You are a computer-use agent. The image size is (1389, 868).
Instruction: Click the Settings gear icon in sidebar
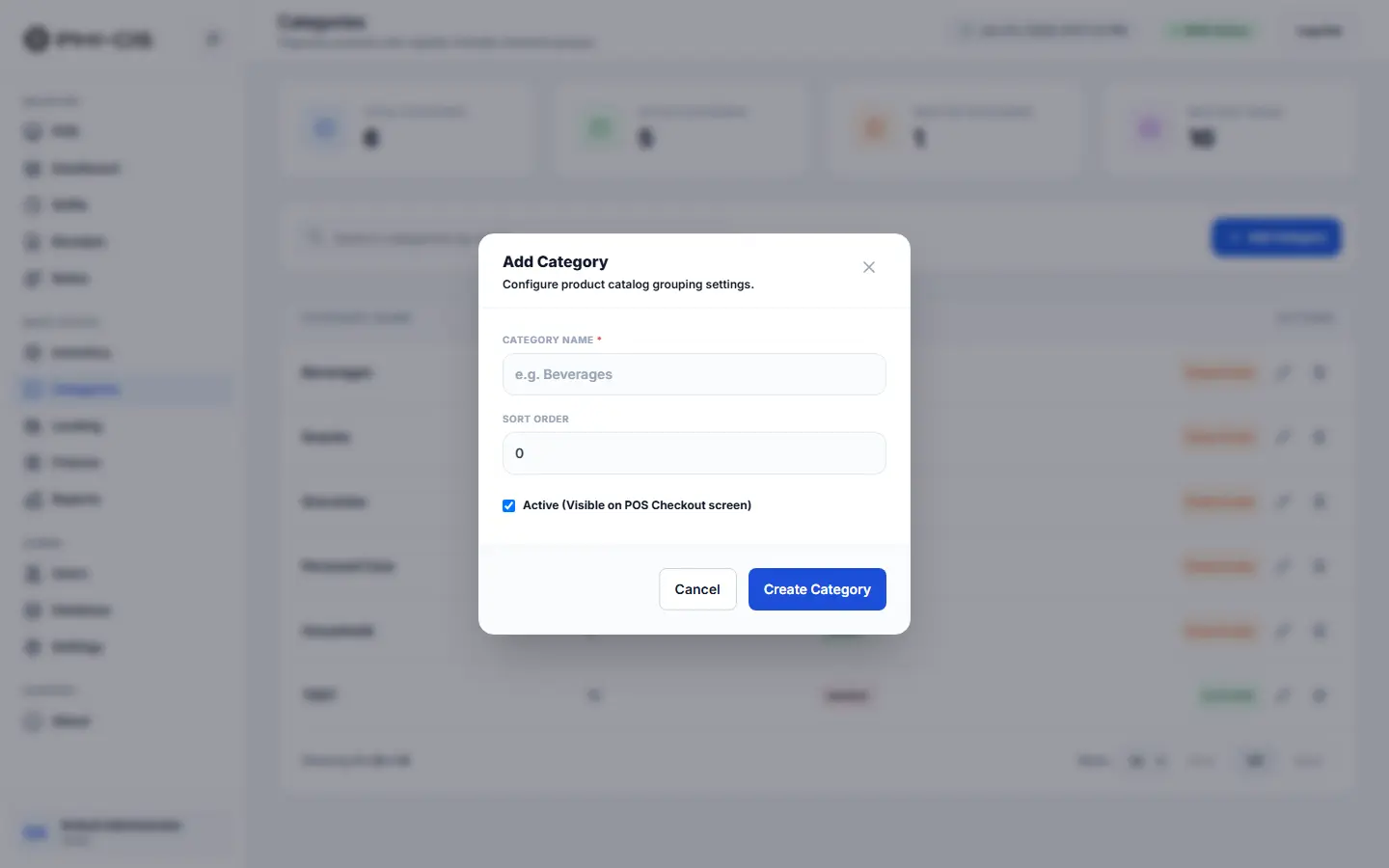tap(33, 647)
